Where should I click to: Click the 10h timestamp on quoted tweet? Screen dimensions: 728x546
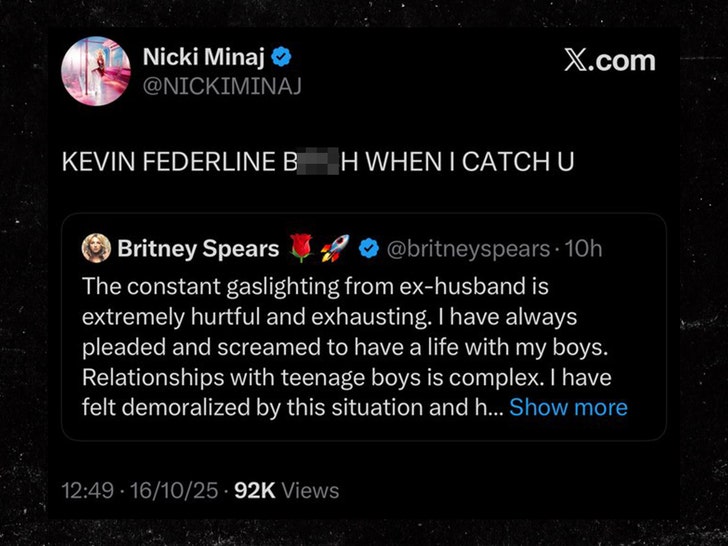point(584,248)
